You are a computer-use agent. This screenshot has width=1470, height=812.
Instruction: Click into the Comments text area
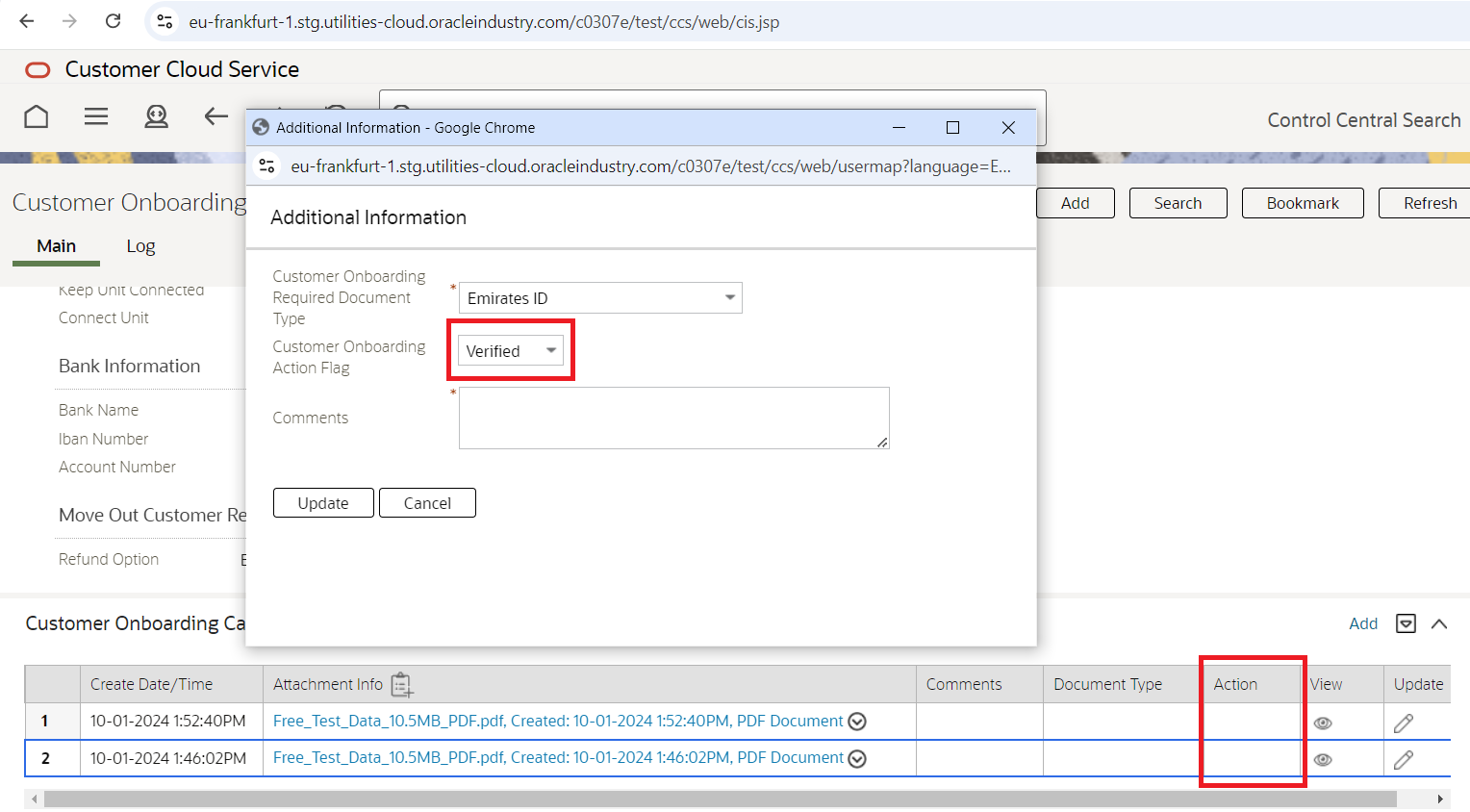(673, 418)
